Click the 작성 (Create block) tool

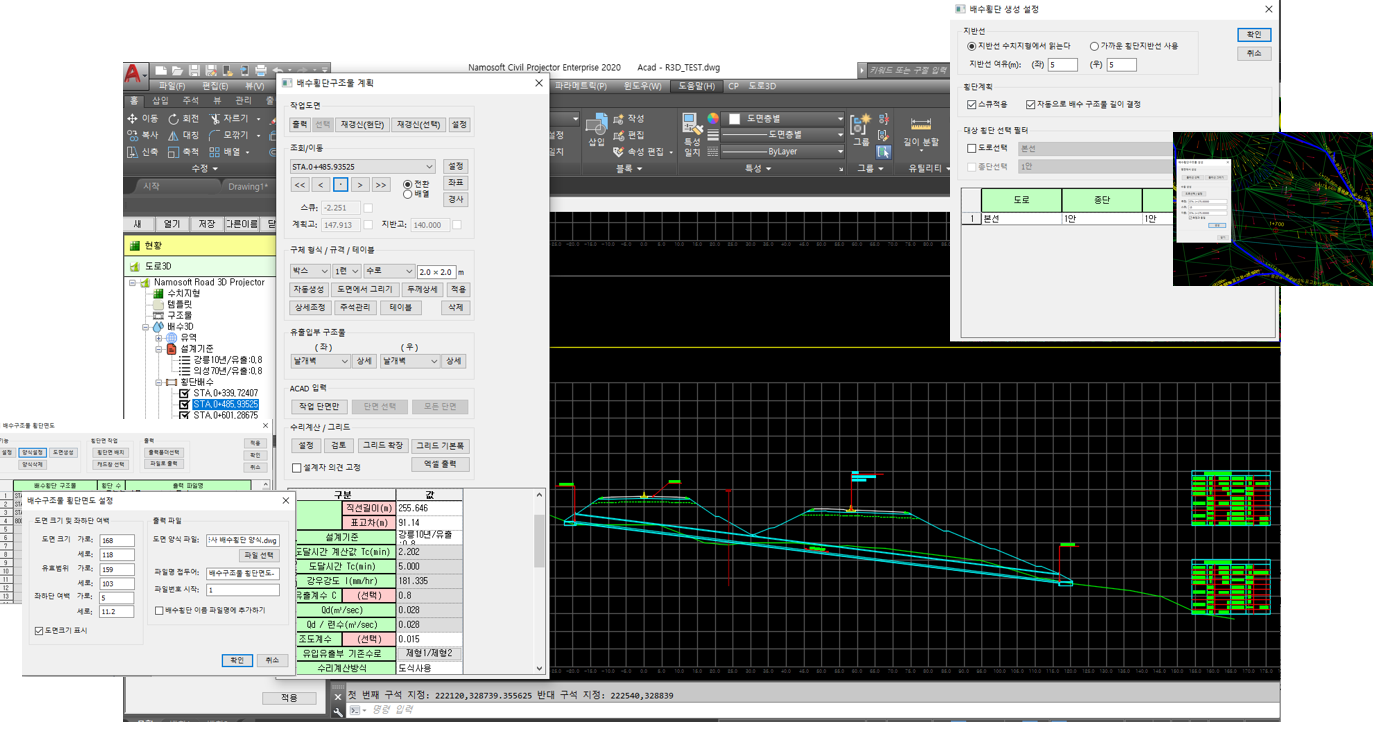pos(629,119)
